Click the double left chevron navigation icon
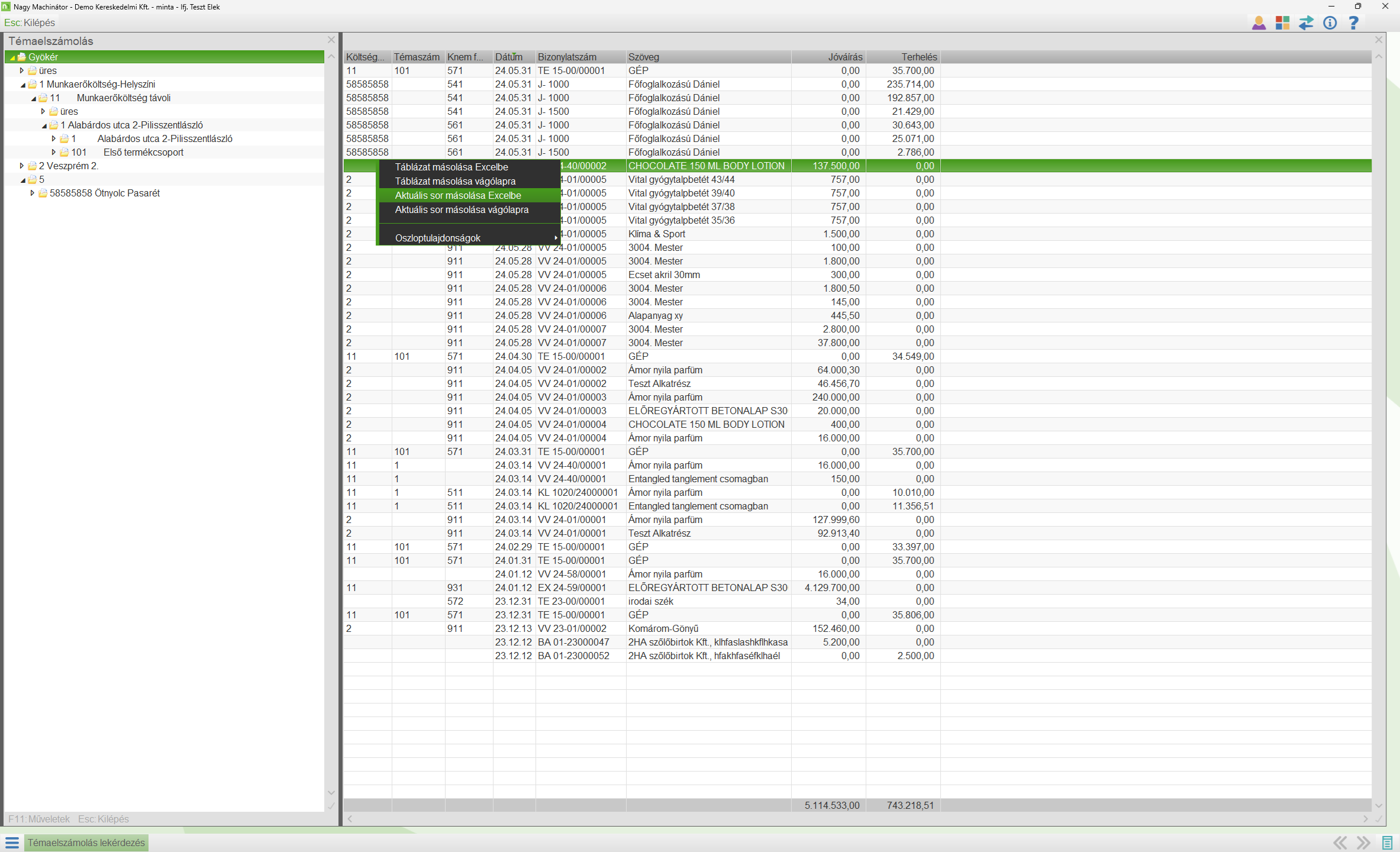This screenshot has width=1400, height=852. coord(1340,843)
